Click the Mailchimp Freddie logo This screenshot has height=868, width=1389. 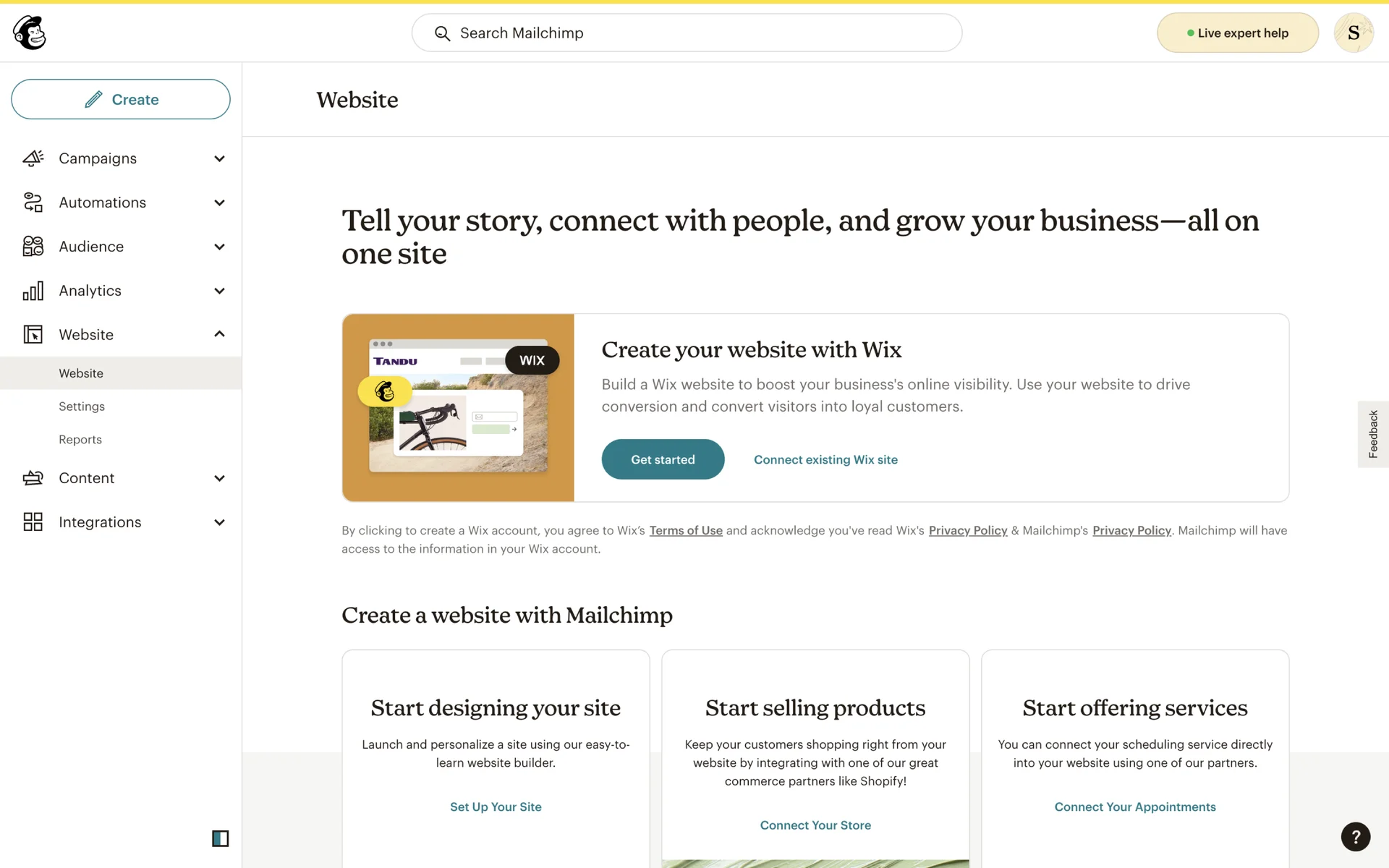click(30, 33)
